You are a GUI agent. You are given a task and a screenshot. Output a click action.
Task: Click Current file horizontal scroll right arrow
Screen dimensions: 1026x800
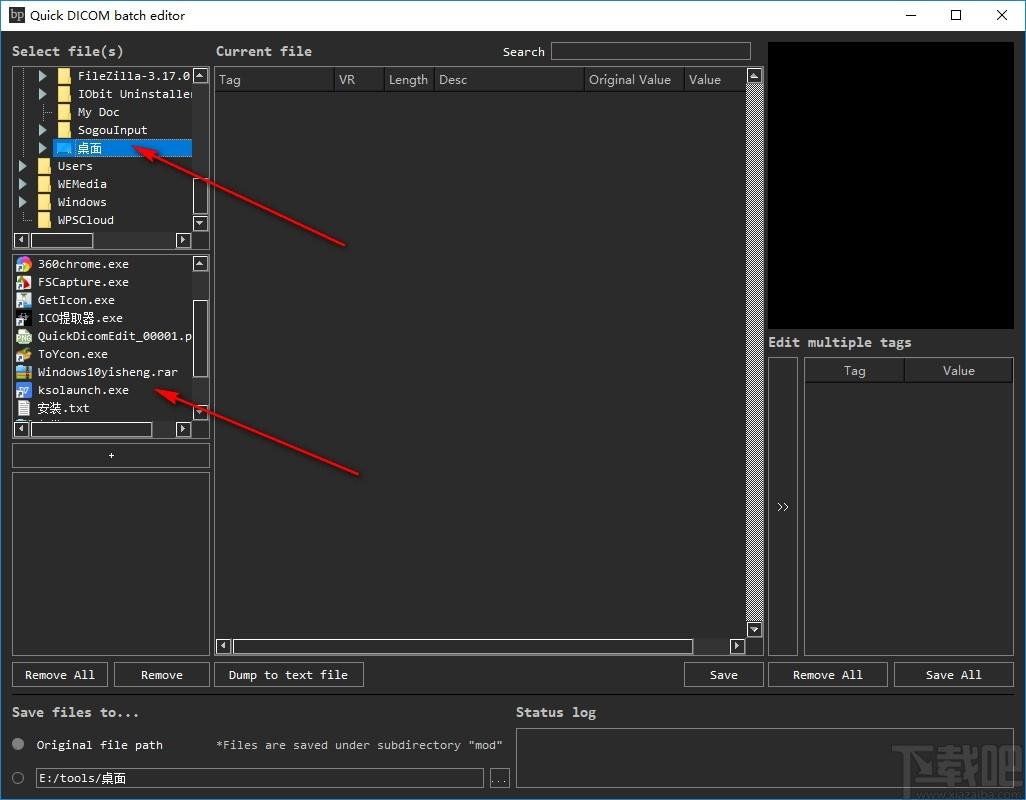tap(737, 646)
